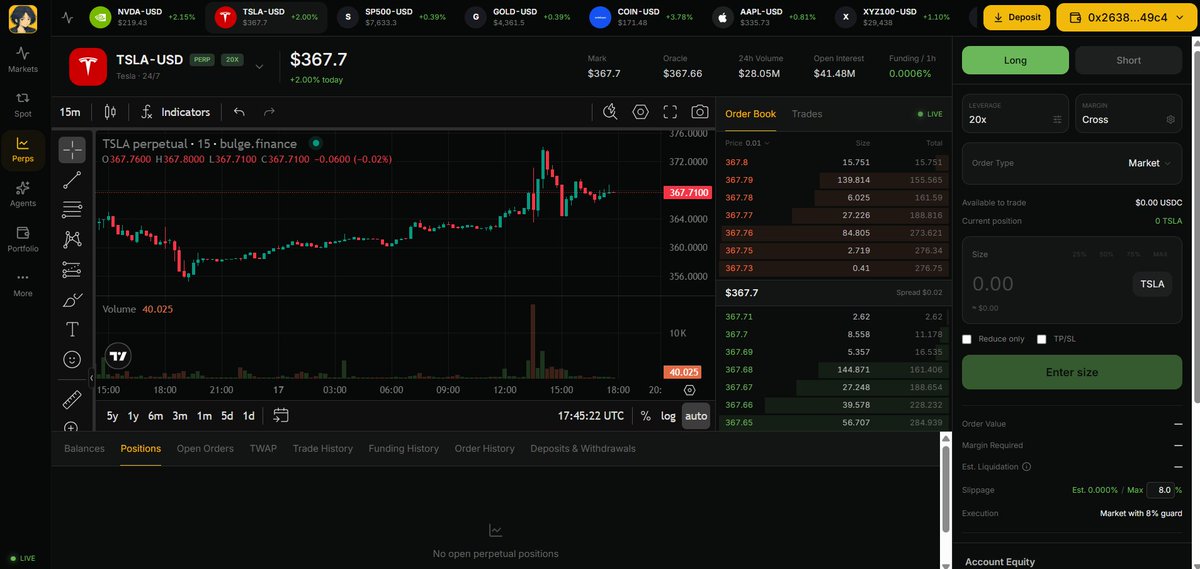Viewport: 1200px width, 569px height.
Task: Select the Short side toggle
Action: [1128, 60]
